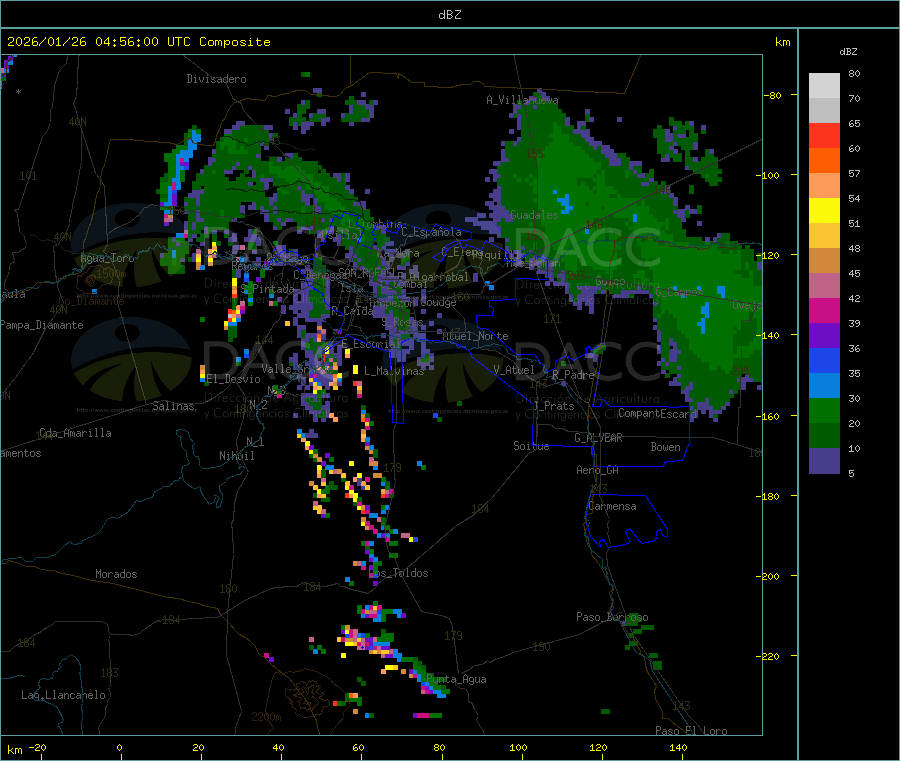Viewport: 900px width, 761px height.
Task: Select the A_Villanueva location label
Action: 522,100
